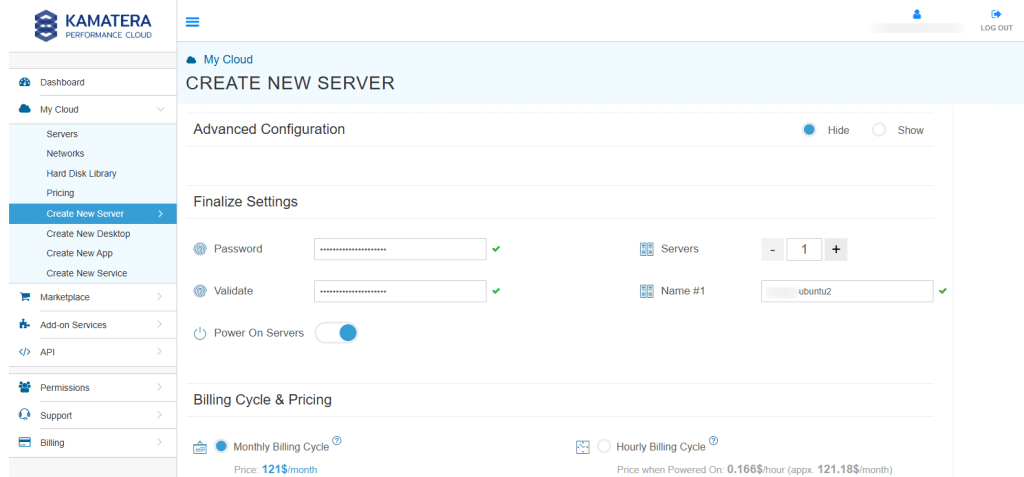Click the breadcrumb cloud icon
The height and width of the screenshot is (477, 1024).
(191, 59)
